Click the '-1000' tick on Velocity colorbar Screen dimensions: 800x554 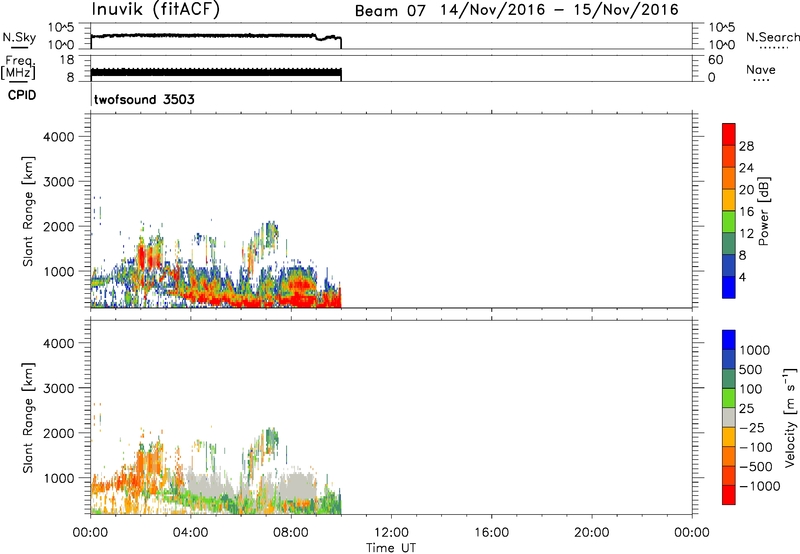point(759,486)
